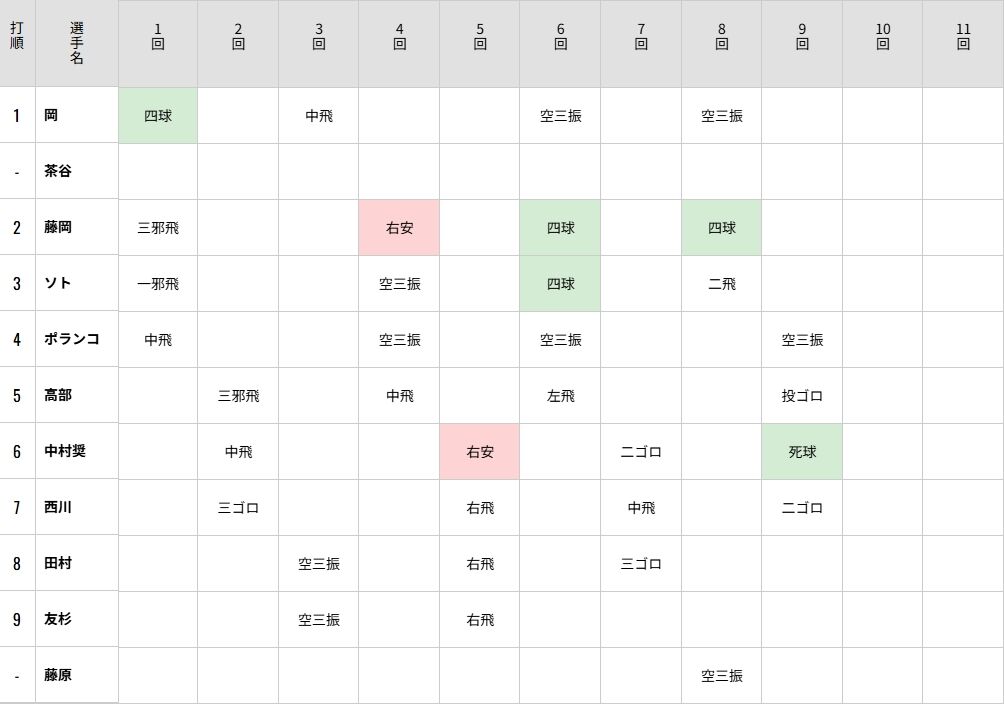Click the 死球 cell for 中村奨 in inning 9

tap(802, 452)
